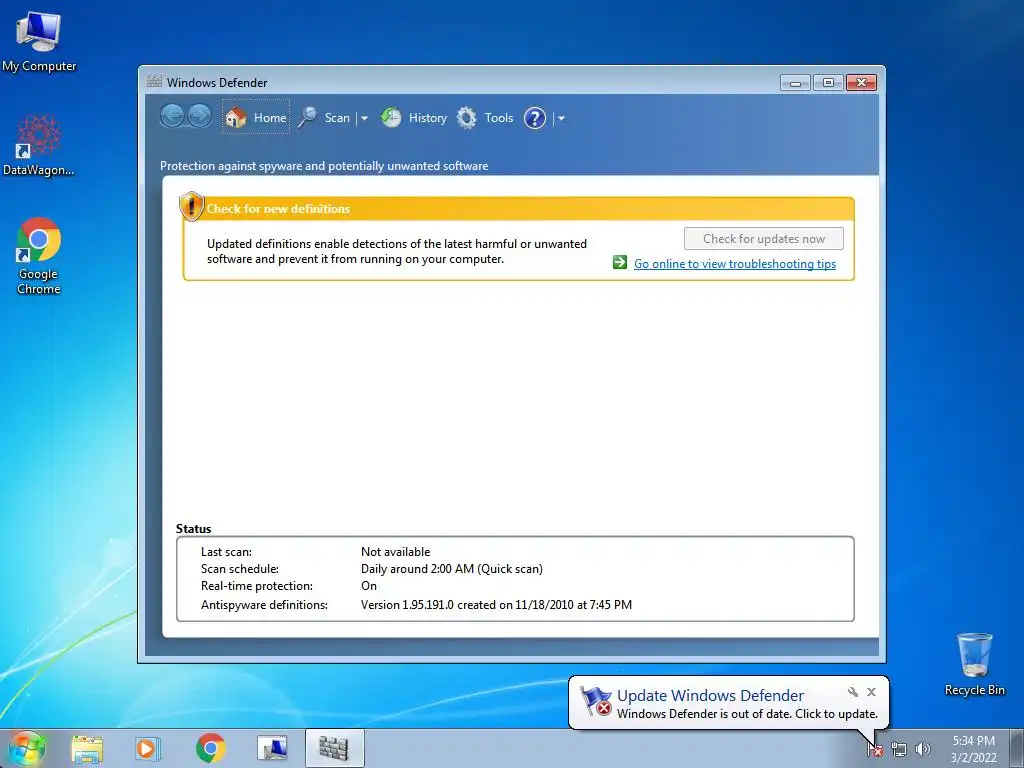
Task: Open the Windows Start menu orb
Action: (x=27, y=748)
